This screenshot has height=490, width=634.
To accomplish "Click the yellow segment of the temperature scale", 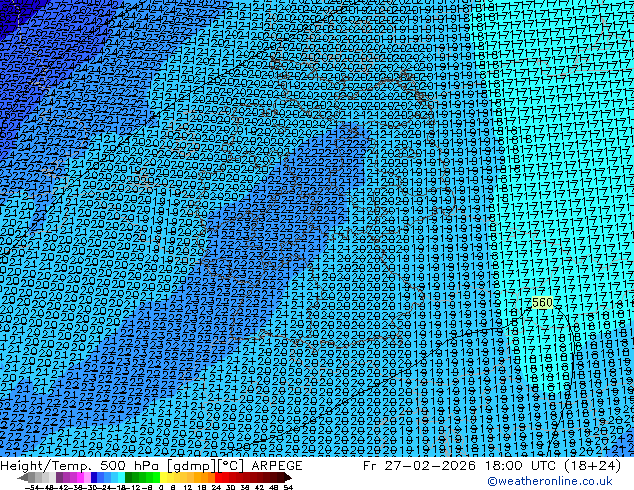I will [x=163, y=477].
